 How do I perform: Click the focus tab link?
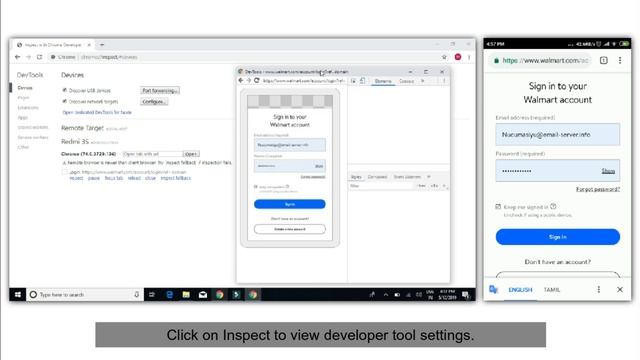tap(113, 178)
